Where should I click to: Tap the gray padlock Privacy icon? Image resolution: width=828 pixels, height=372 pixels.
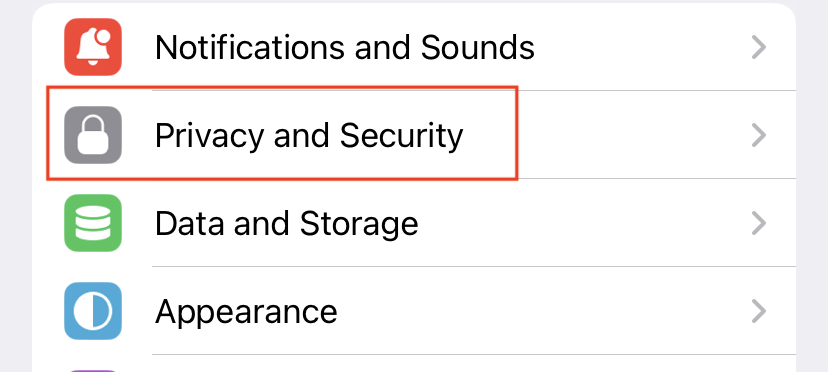point(93,135)
